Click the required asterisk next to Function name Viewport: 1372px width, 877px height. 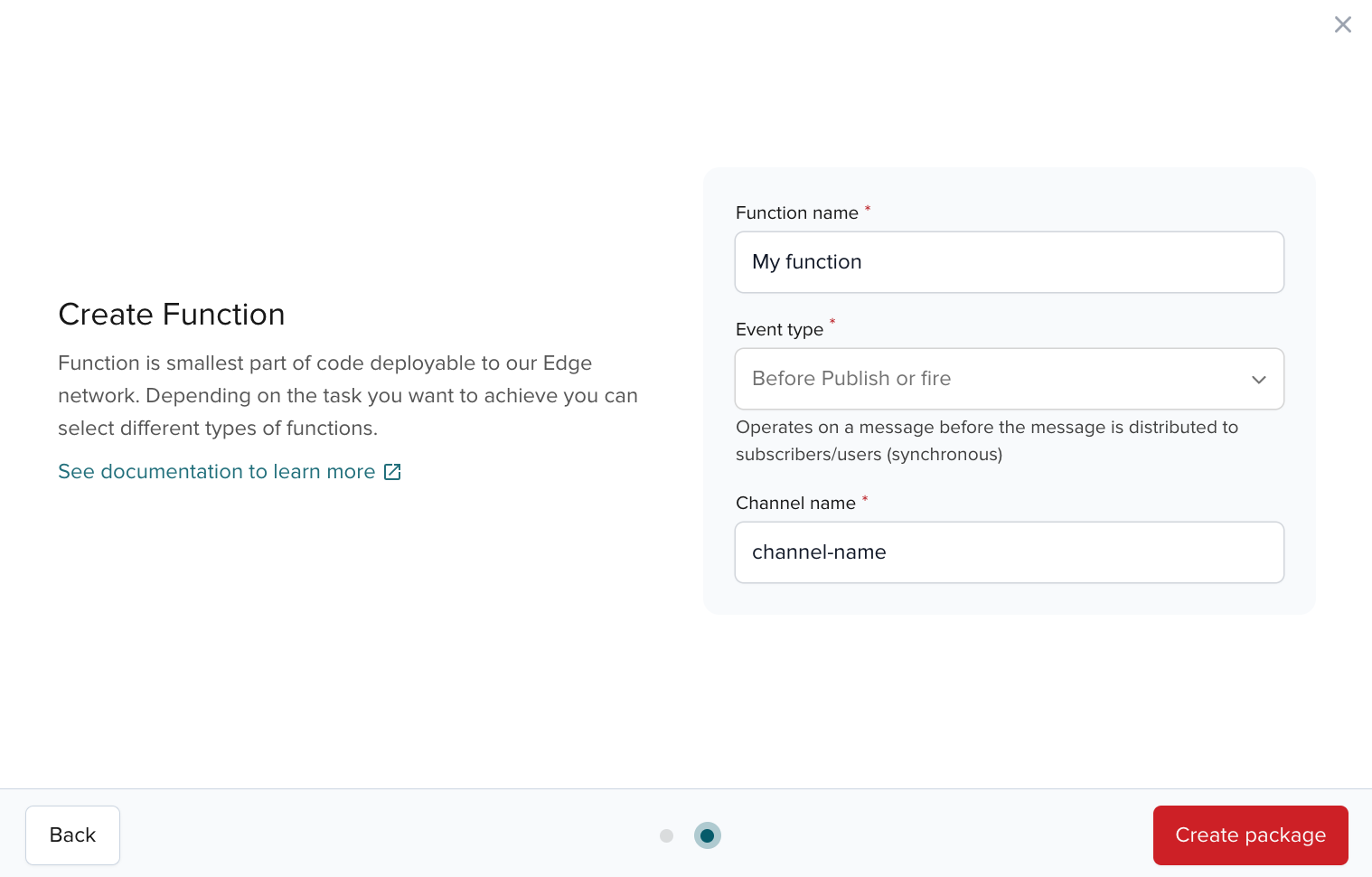(868, 209)
